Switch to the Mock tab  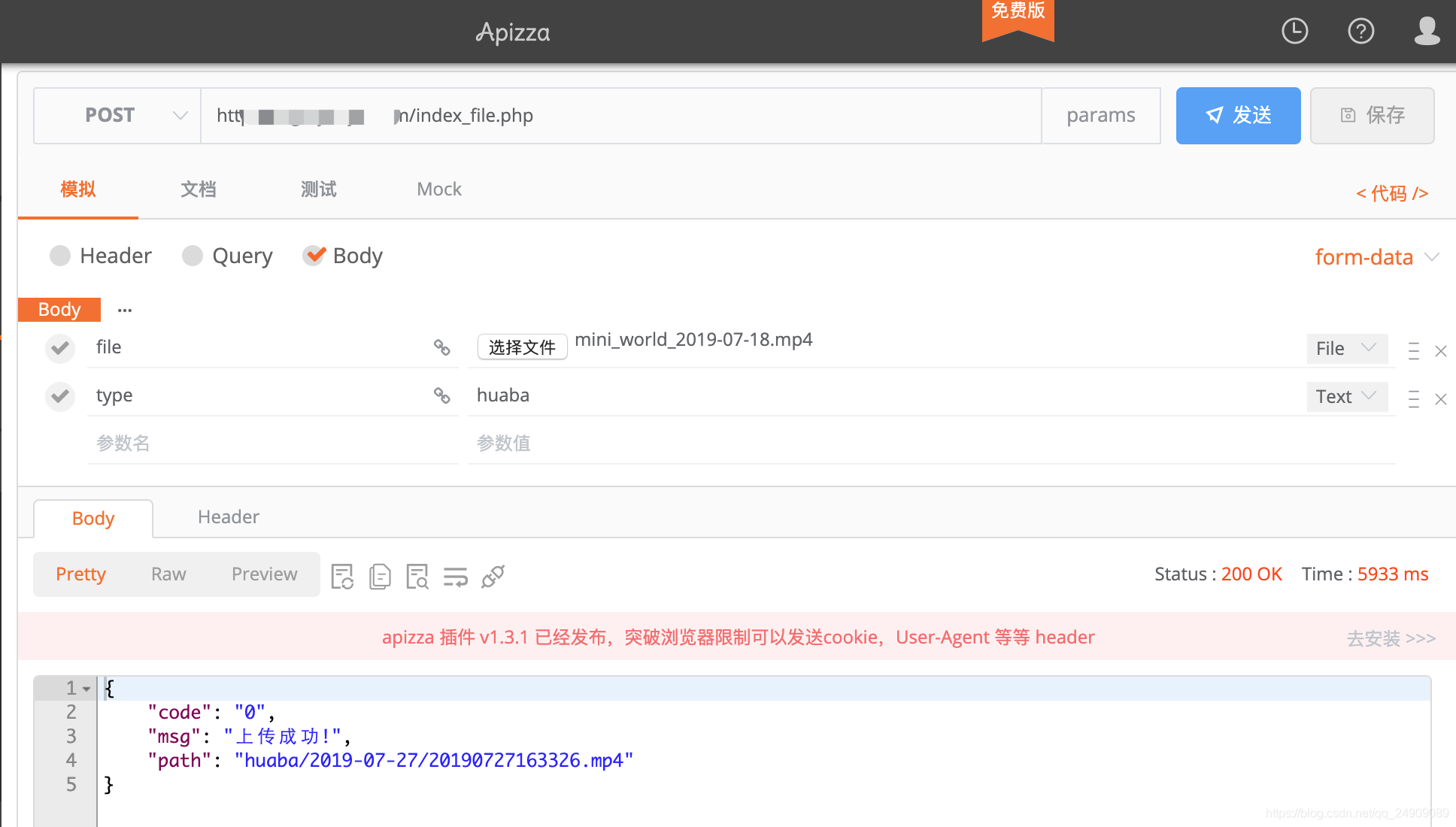click(x=439, y=189)
